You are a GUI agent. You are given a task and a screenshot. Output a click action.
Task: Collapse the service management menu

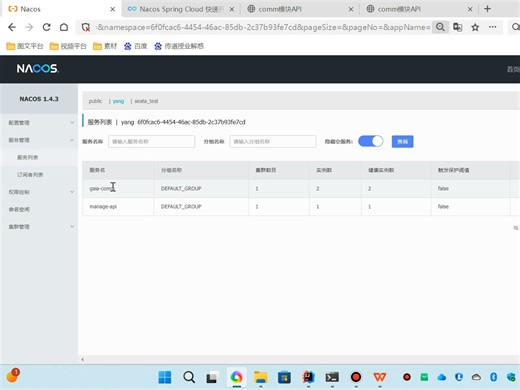[39, 140]
